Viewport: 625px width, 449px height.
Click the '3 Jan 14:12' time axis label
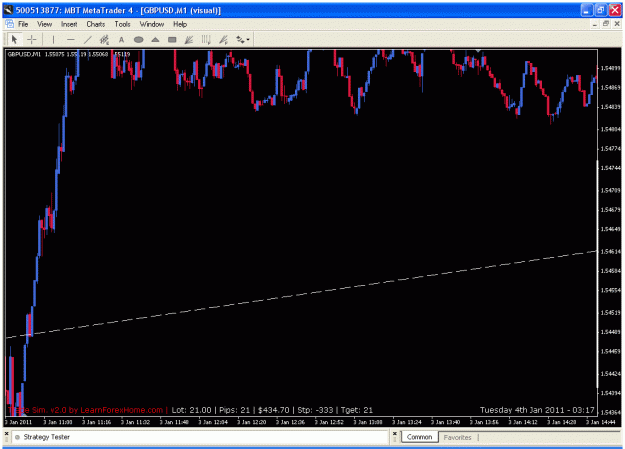pyautogui.click(x=523, y=422)
